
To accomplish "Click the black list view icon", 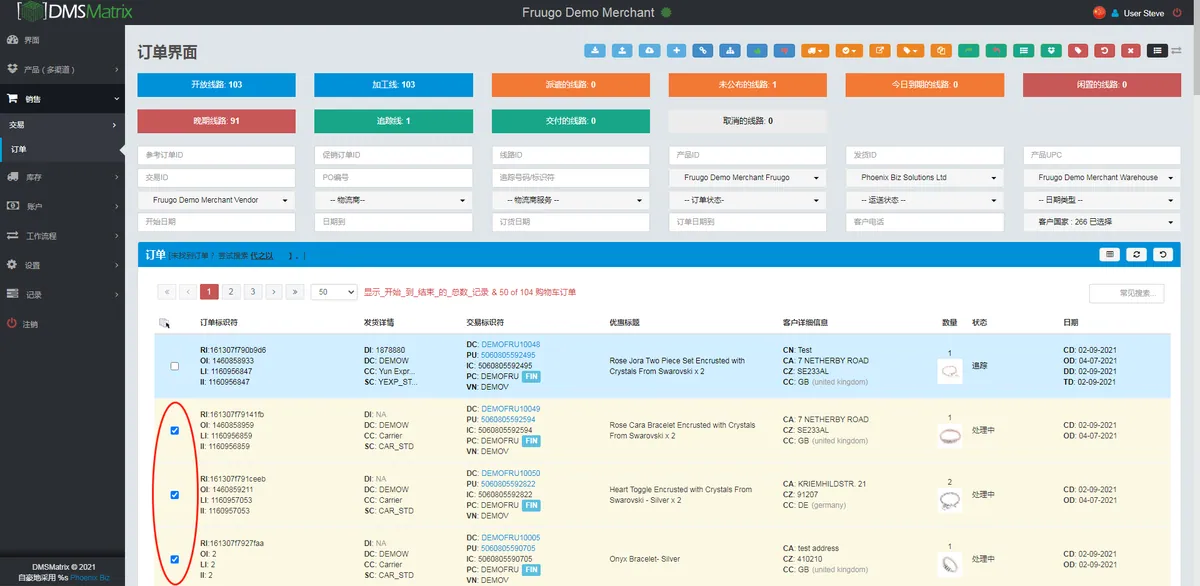I will pyautogui.click(x=1158, y=50).
